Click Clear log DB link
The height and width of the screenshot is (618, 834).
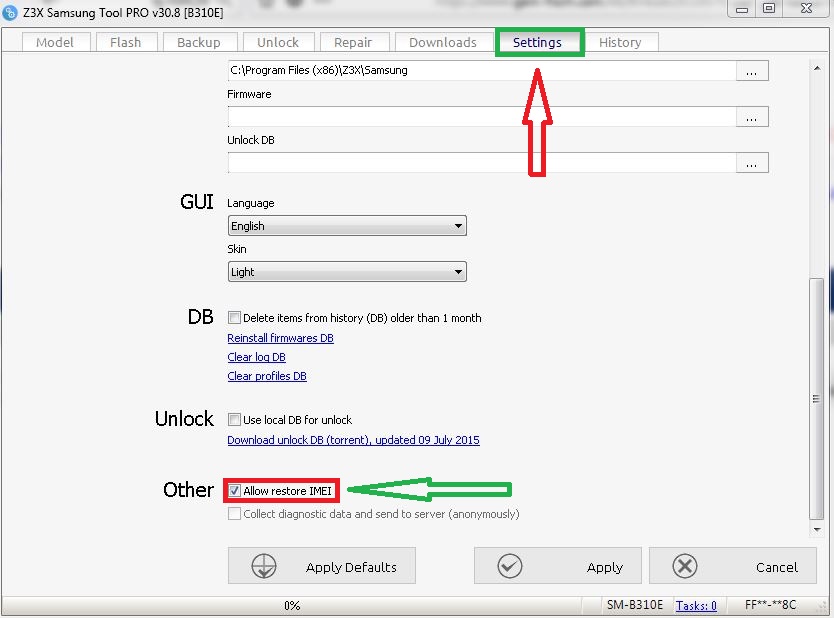tap(256, 357)
